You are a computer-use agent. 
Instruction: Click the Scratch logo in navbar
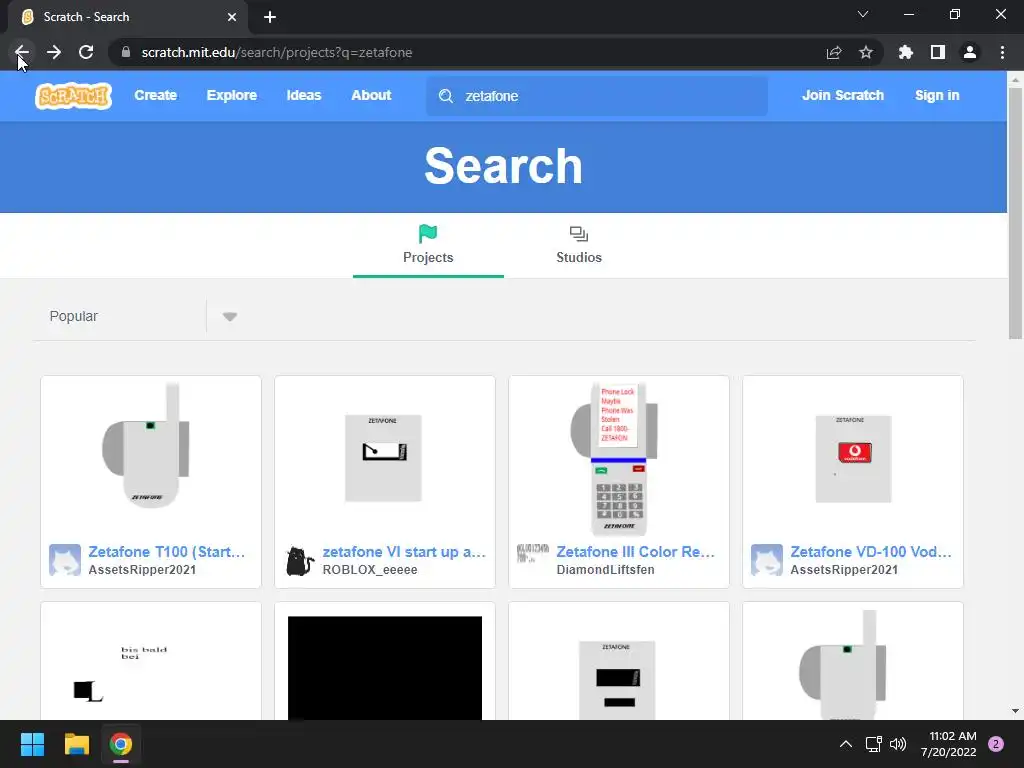point(73,95)
